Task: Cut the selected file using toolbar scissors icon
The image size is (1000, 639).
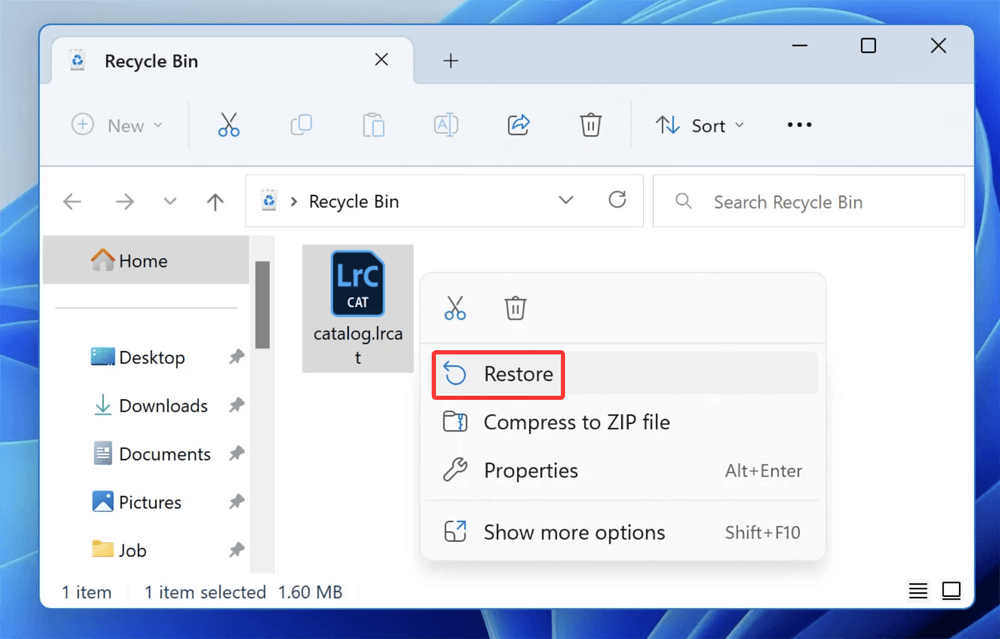Action: [229, 125]
